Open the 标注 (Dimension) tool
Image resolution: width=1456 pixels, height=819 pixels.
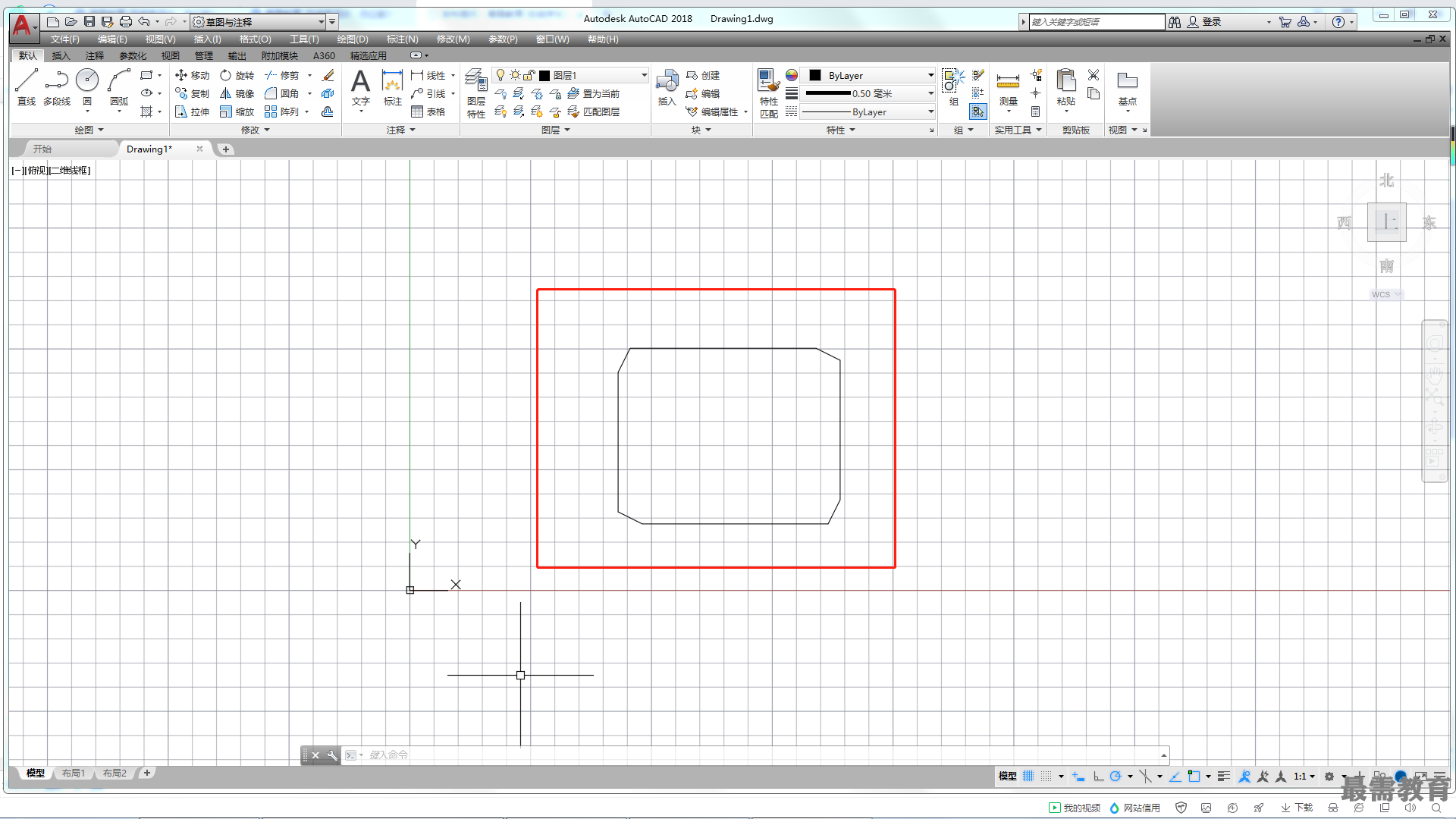coord(392,87)
